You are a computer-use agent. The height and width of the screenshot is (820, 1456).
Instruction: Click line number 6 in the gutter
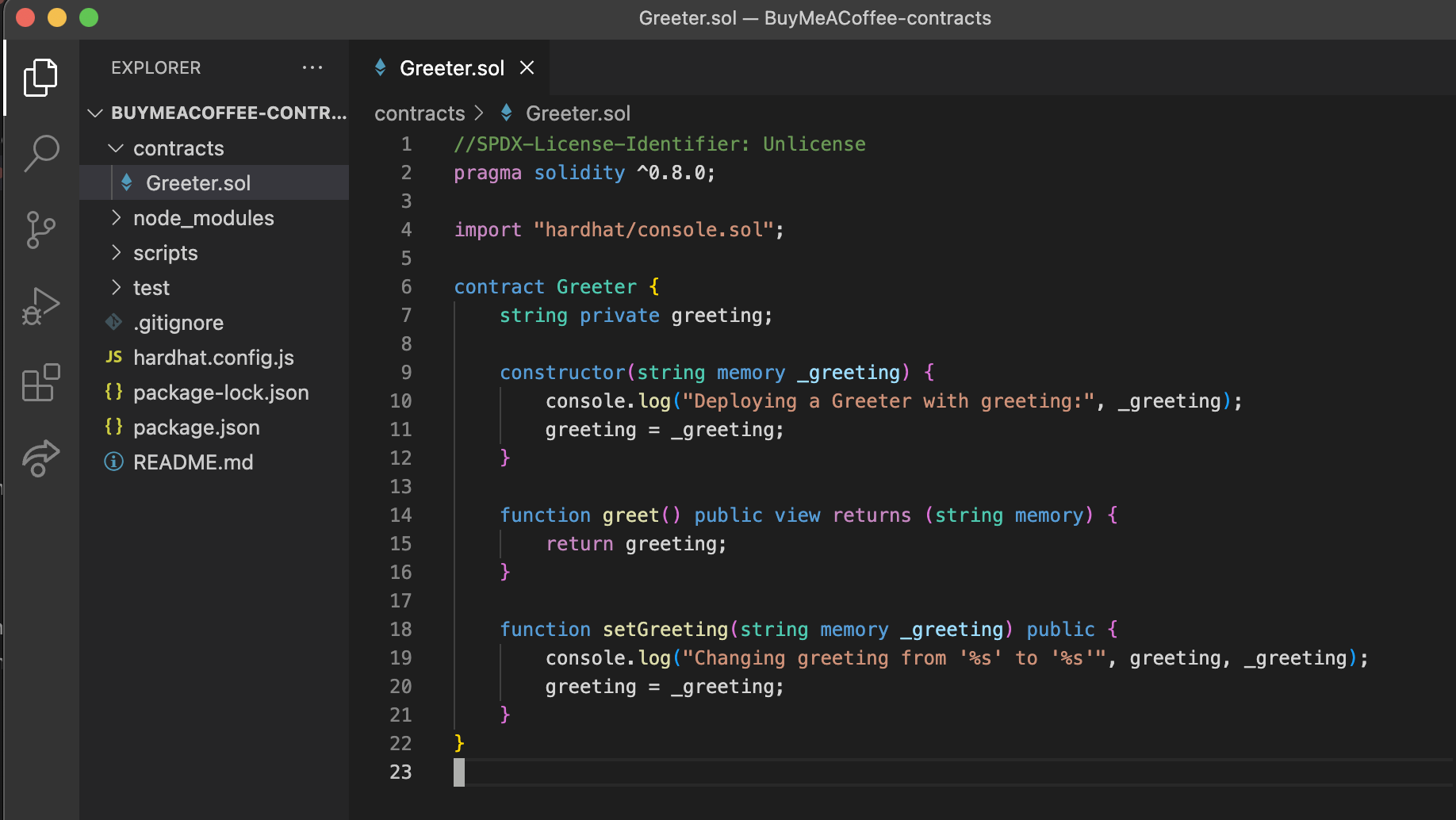(406, 287)
